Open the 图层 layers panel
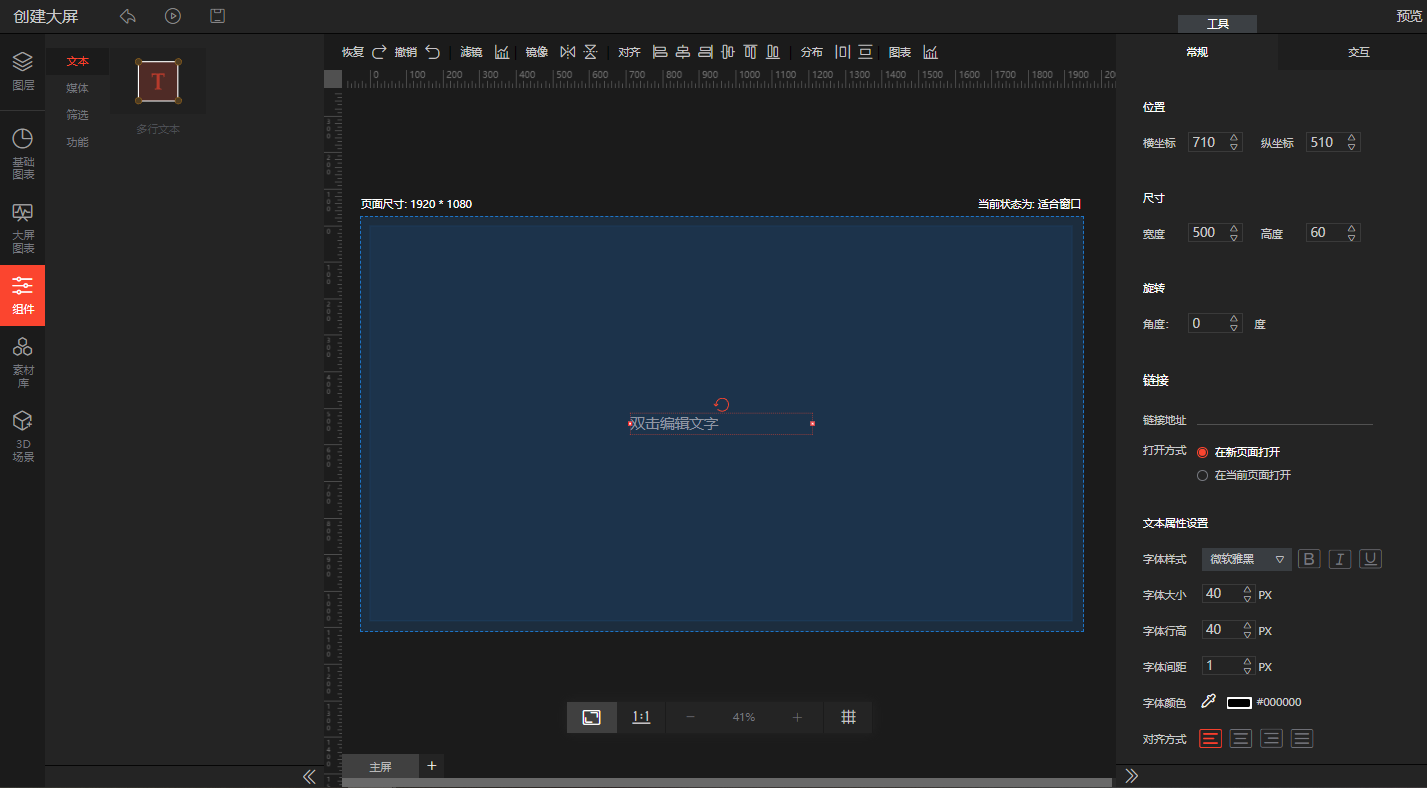The width and height of the screenshot is (1427, 788). [22, 71]
